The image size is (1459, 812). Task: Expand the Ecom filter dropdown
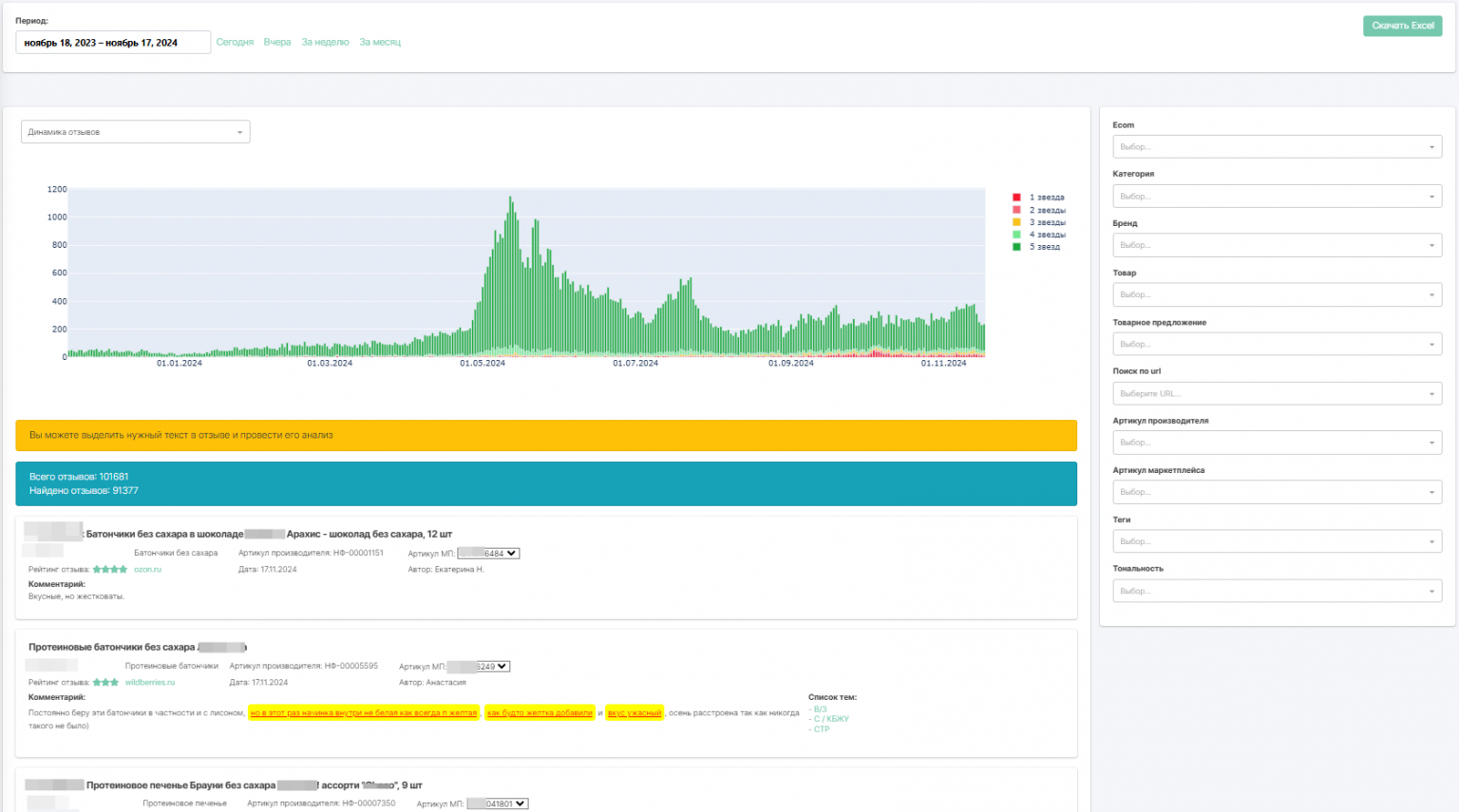pos(1276,147)
